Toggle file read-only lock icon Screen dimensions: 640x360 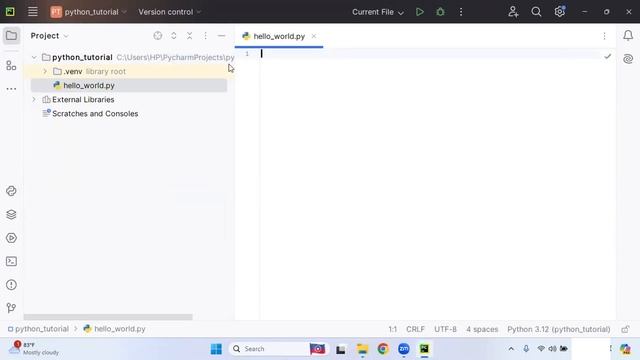pos(625,329)
